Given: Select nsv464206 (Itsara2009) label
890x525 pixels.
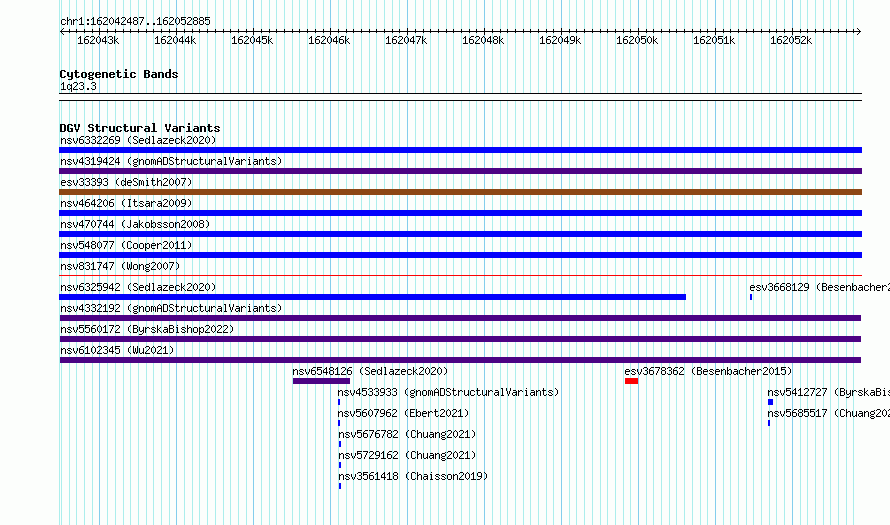Looking at the screenshot, I should point(126,203).
